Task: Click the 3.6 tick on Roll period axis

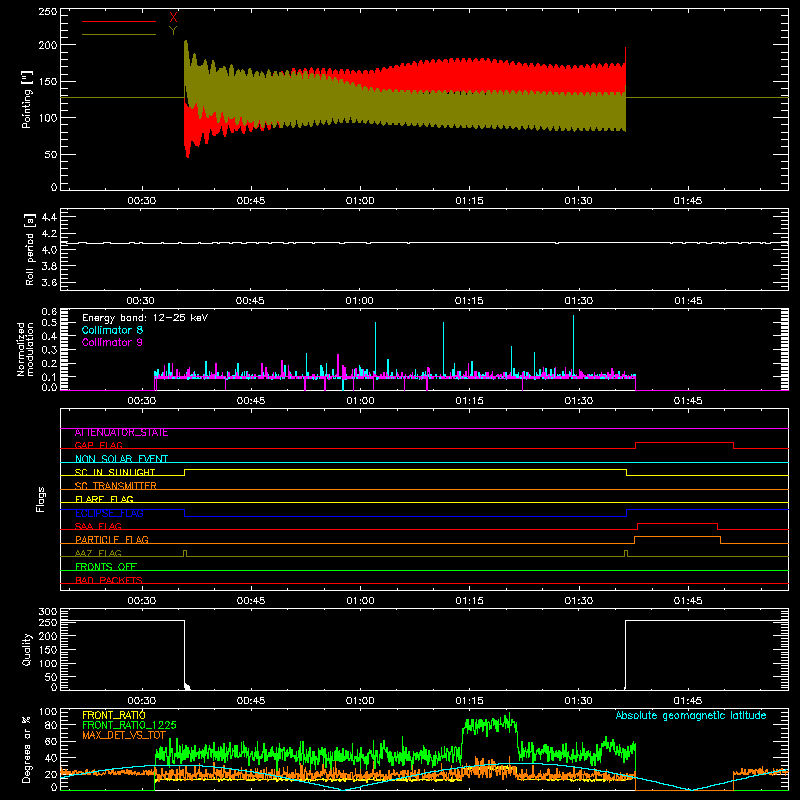Action: (x=49, y=282)
